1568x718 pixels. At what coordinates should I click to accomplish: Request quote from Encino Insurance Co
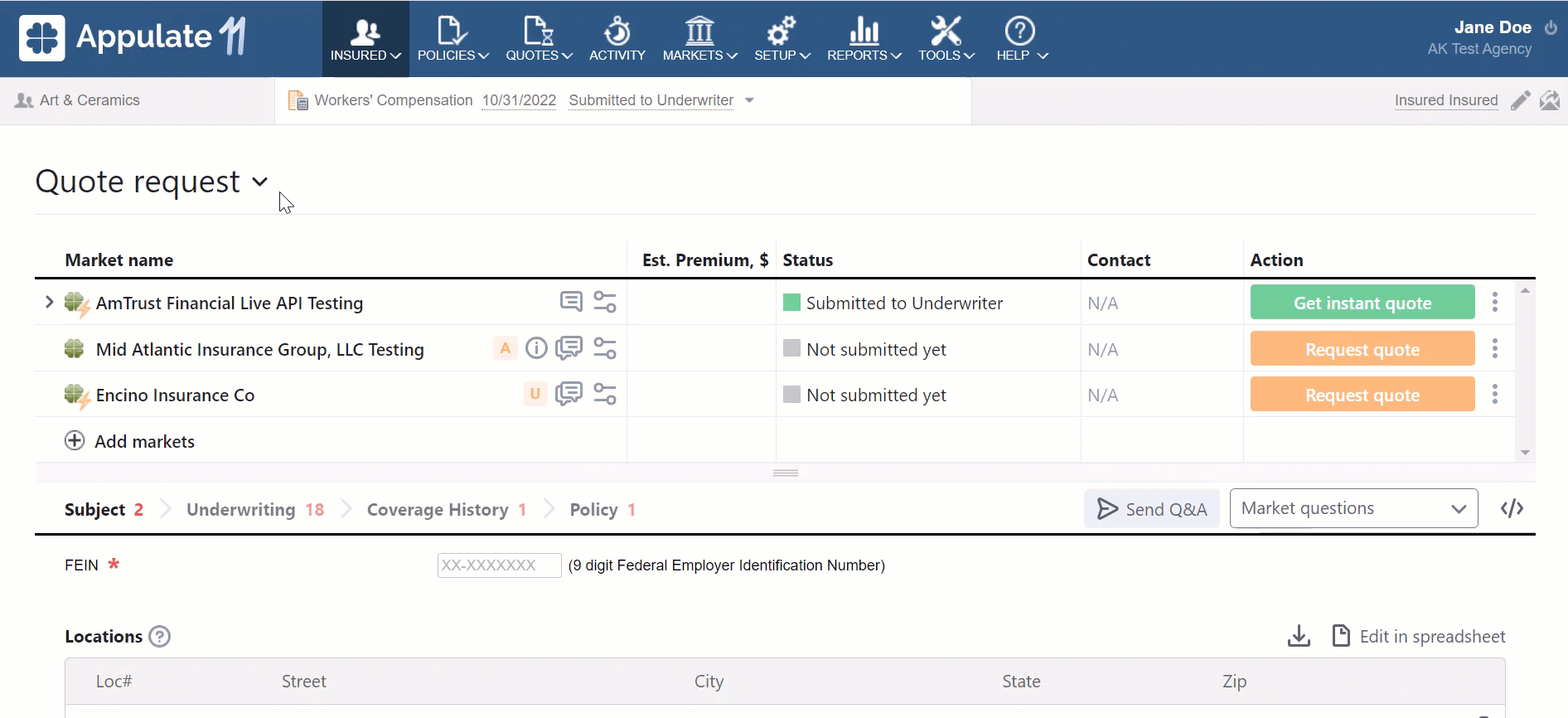click(1362, 395)
